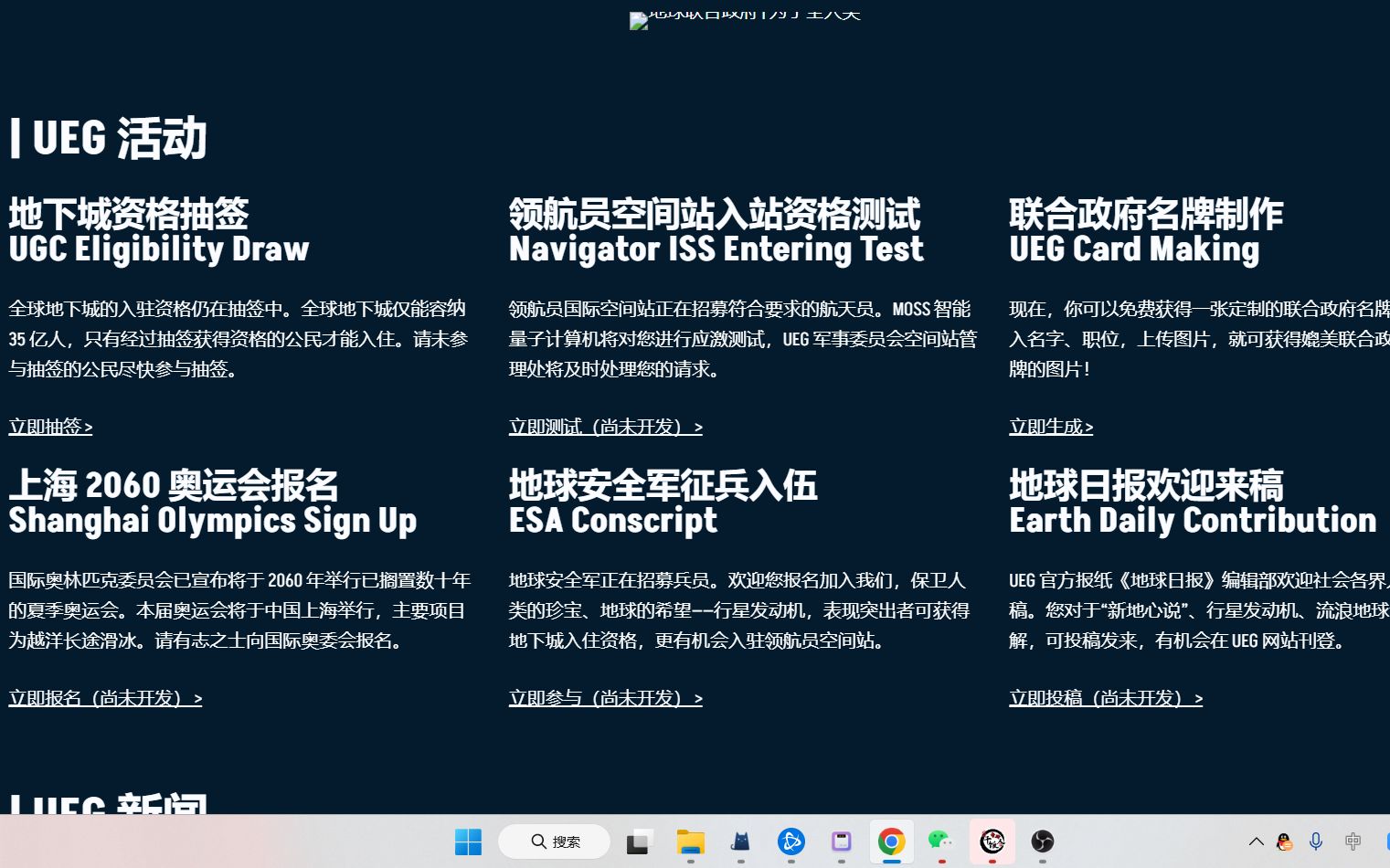Show hidden system tray icons
The width and height of the screenshot is (1390, 868).
point(1257,842)
